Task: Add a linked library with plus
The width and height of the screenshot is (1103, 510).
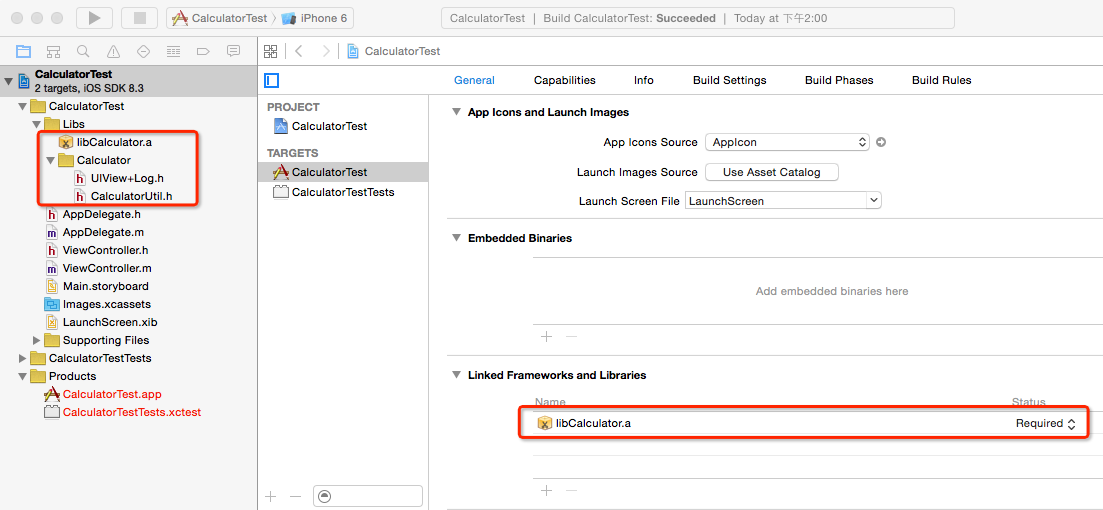Action: (547, 490)
